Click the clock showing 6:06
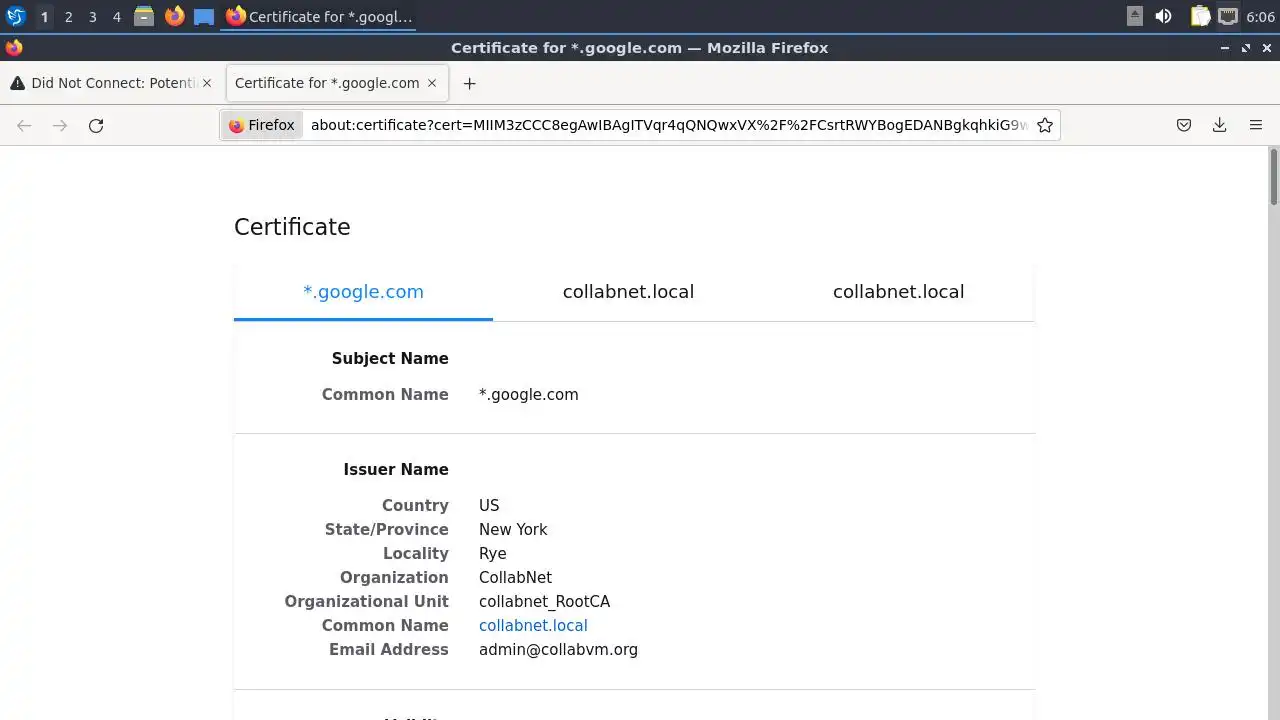Image resolution: width=1280 pixels, height=720 pixels. (x=1260, y=16)
